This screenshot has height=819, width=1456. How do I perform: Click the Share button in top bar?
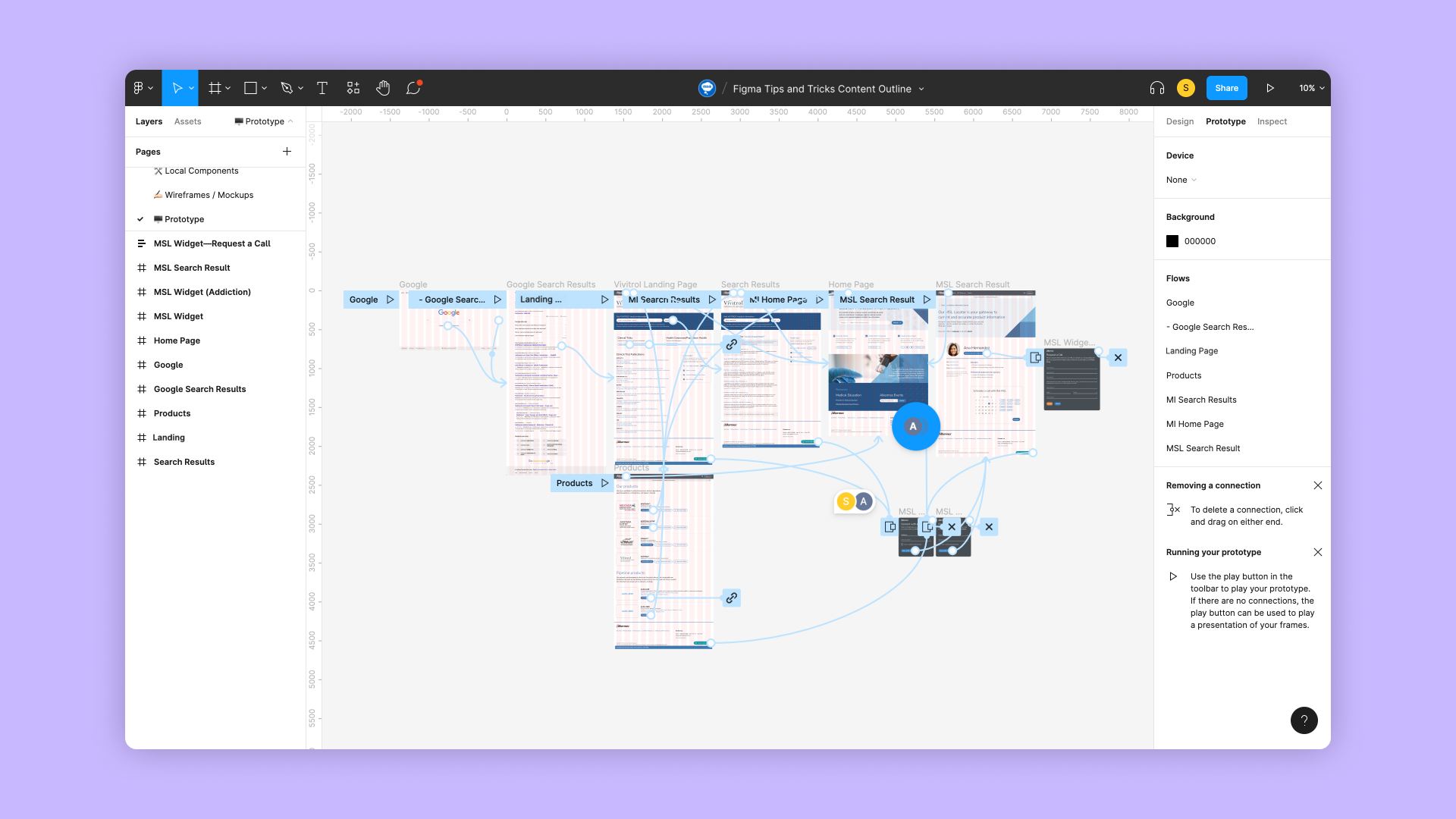tap(1227, 88)
